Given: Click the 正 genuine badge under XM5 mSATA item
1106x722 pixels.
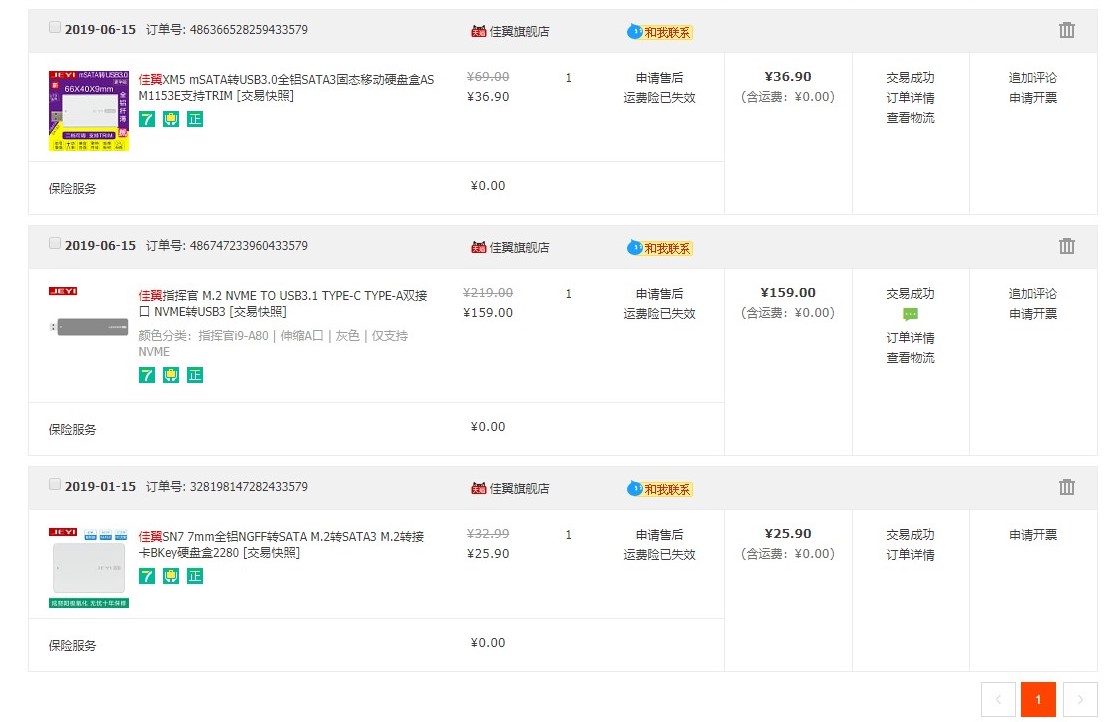Looking at the screenshot, I should pyautogui.click(x=195, y=119).
